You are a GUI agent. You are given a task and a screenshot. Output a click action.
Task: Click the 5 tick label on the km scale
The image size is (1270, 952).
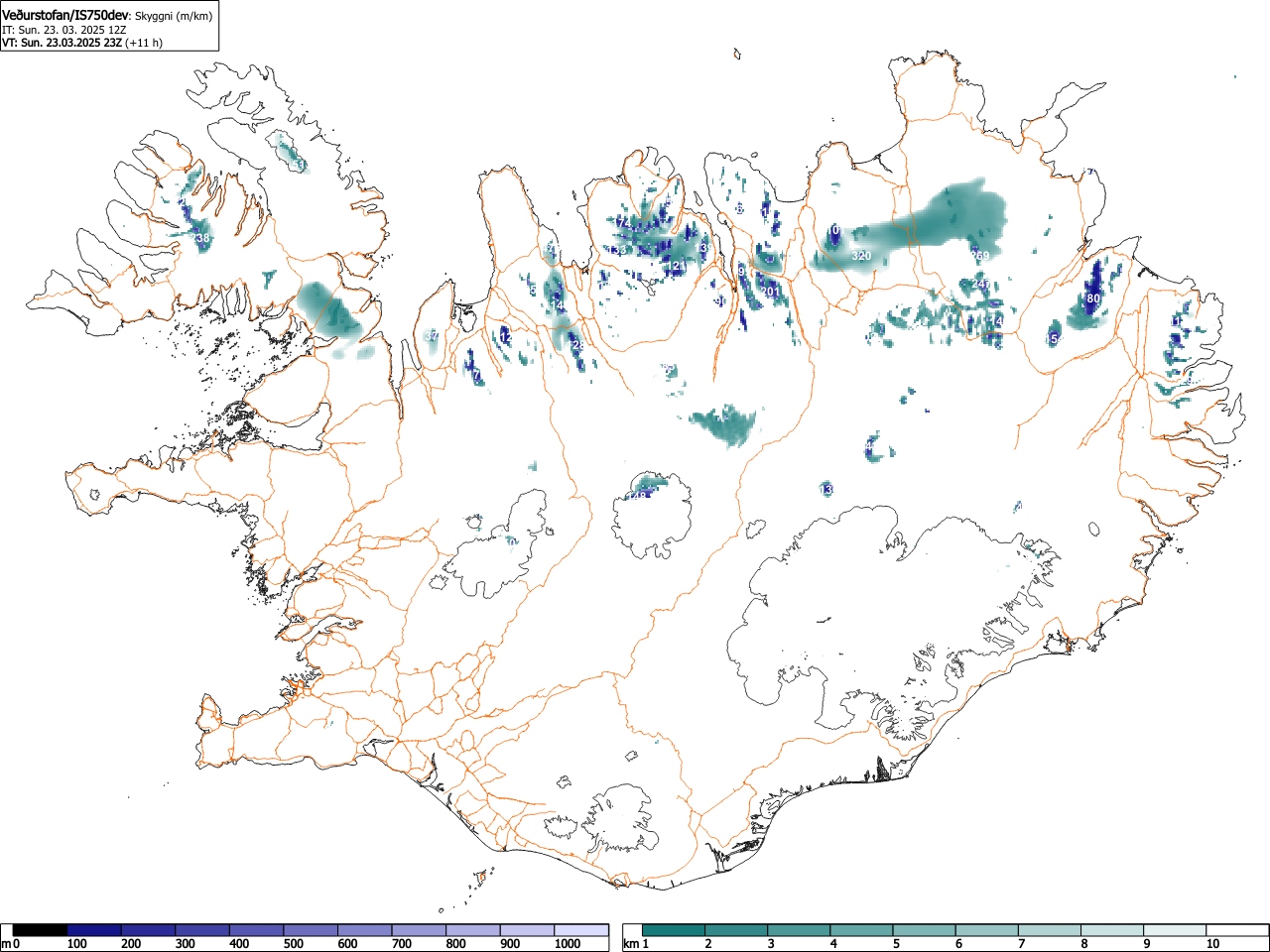[896, 944]
